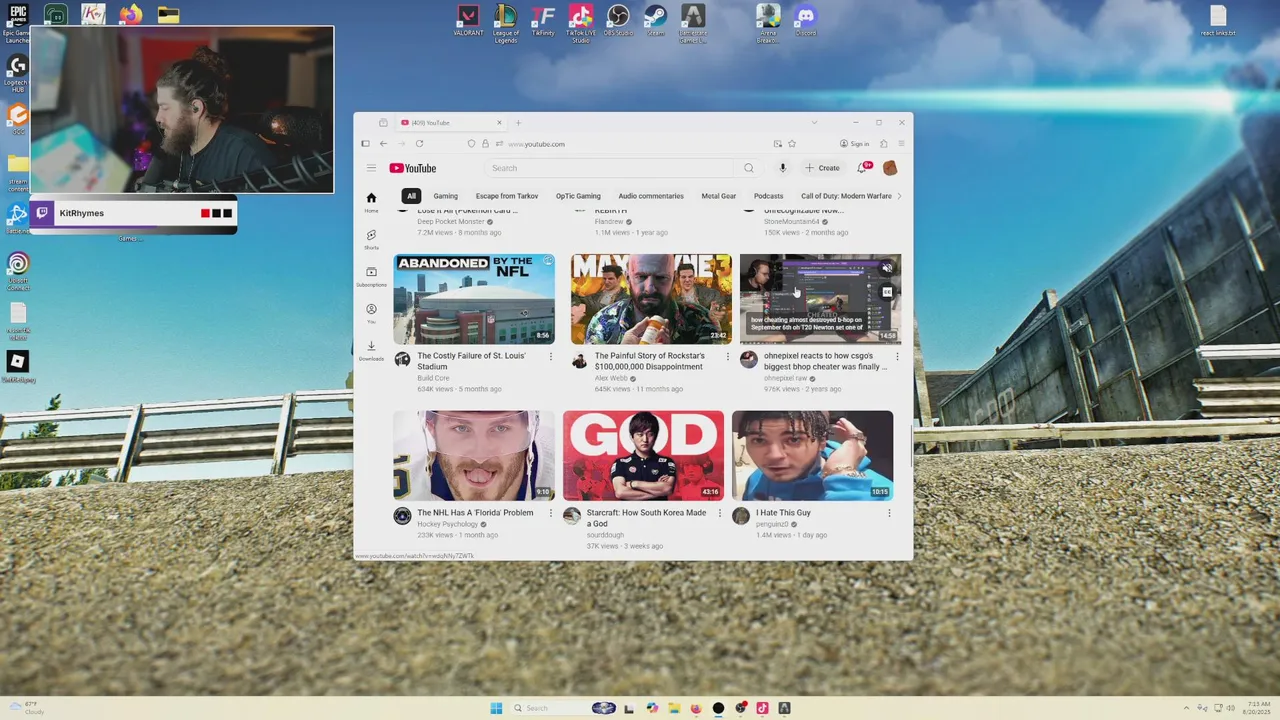Screen dimensions: 1280x720
Task: Start voice search with the microphone icon
Action: [782, 168]
